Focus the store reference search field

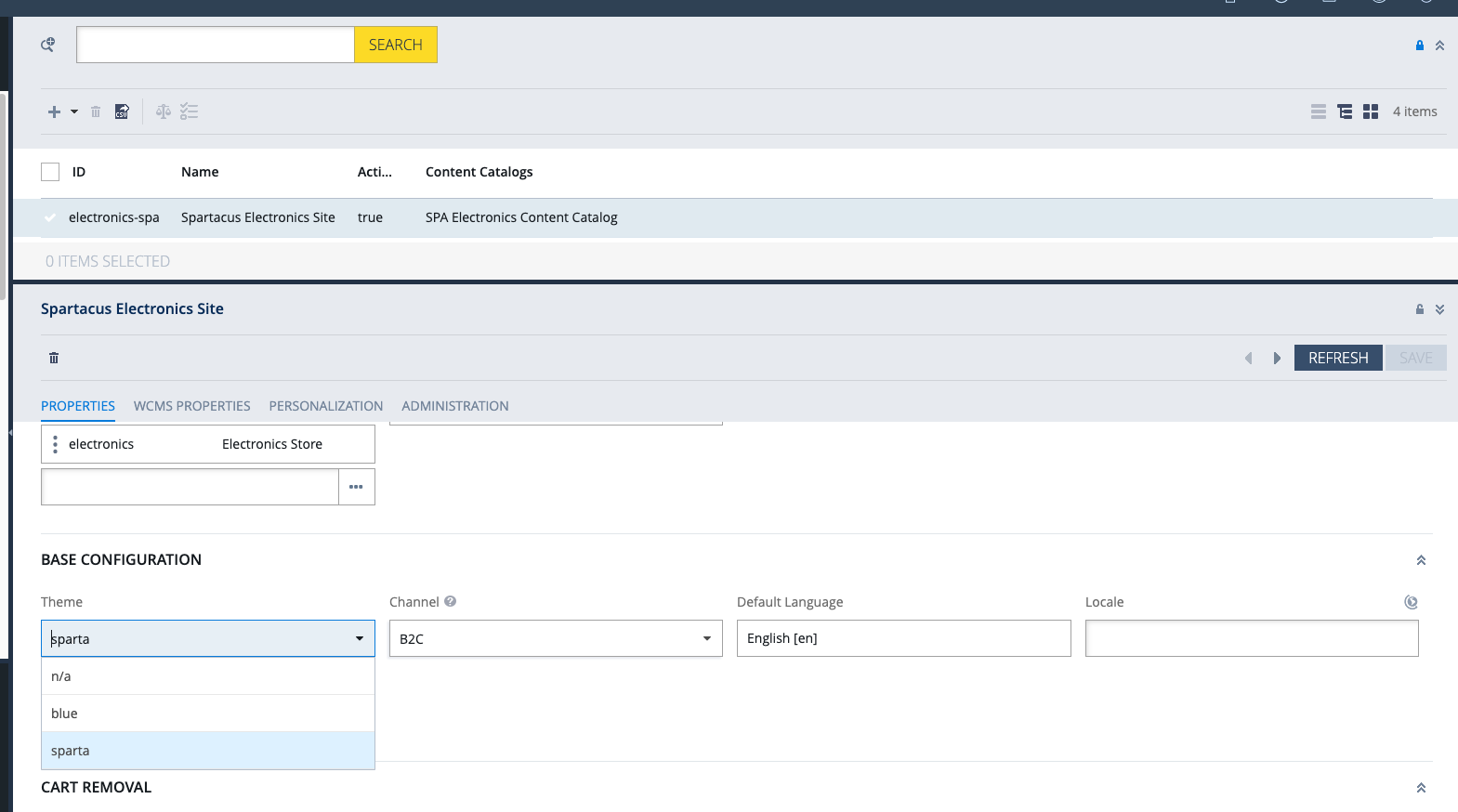pyautogui.click(x=190, y=487)
